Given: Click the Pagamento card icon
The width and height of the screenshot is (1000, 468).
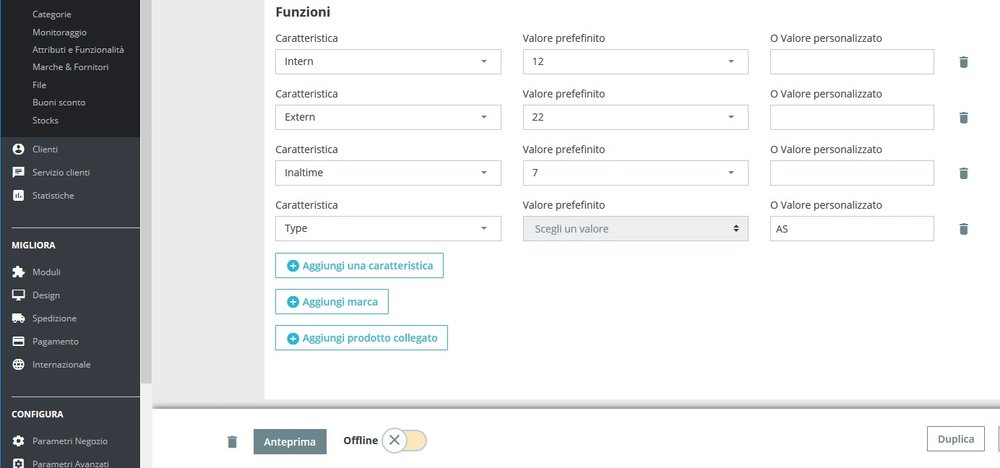Looking at the screenshot, I should point(18,341).
